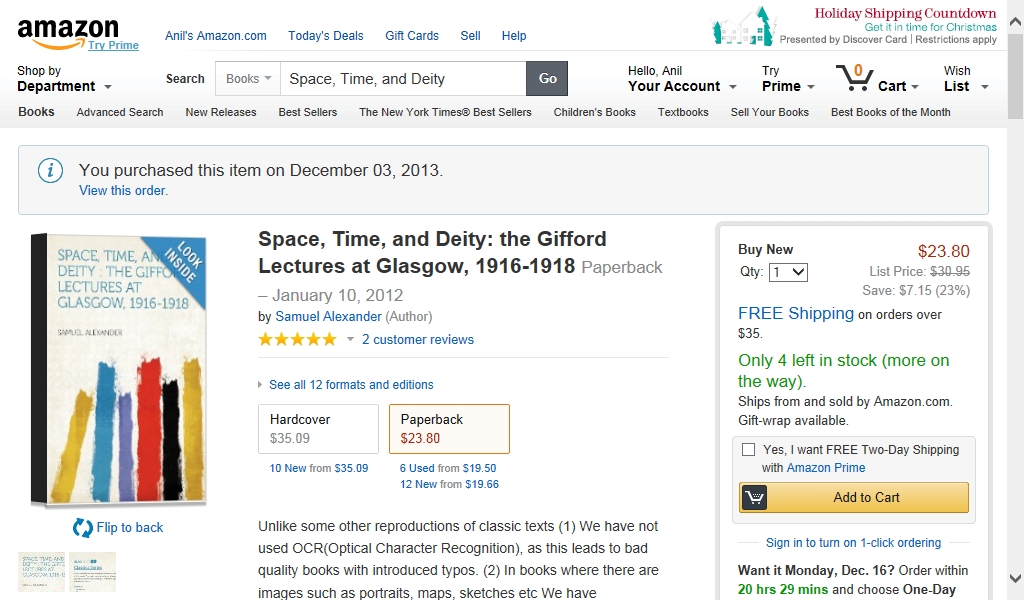
Task: Click the Amazon logo
Action: [67, 32]
